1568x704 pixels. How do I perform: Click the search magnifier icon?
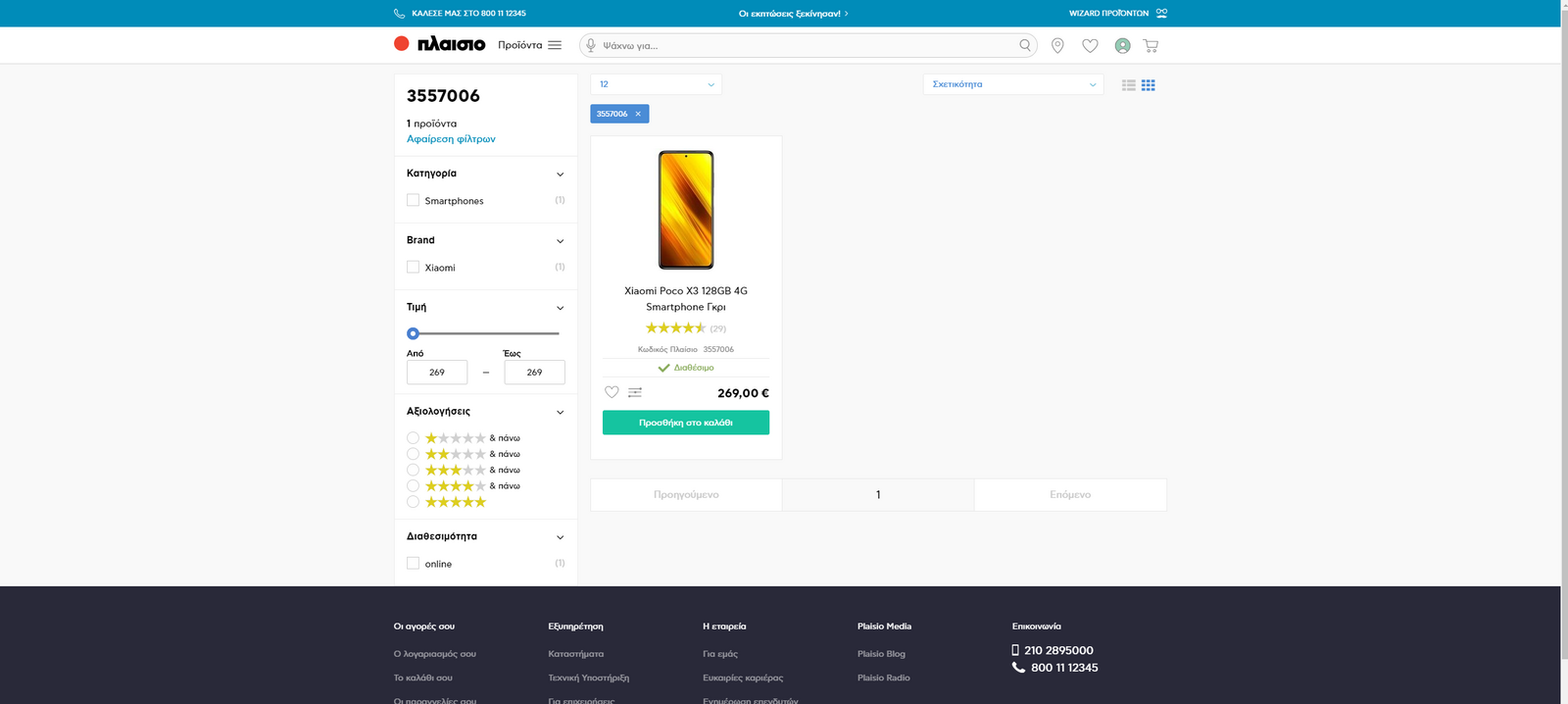[x=1025, y=45]
